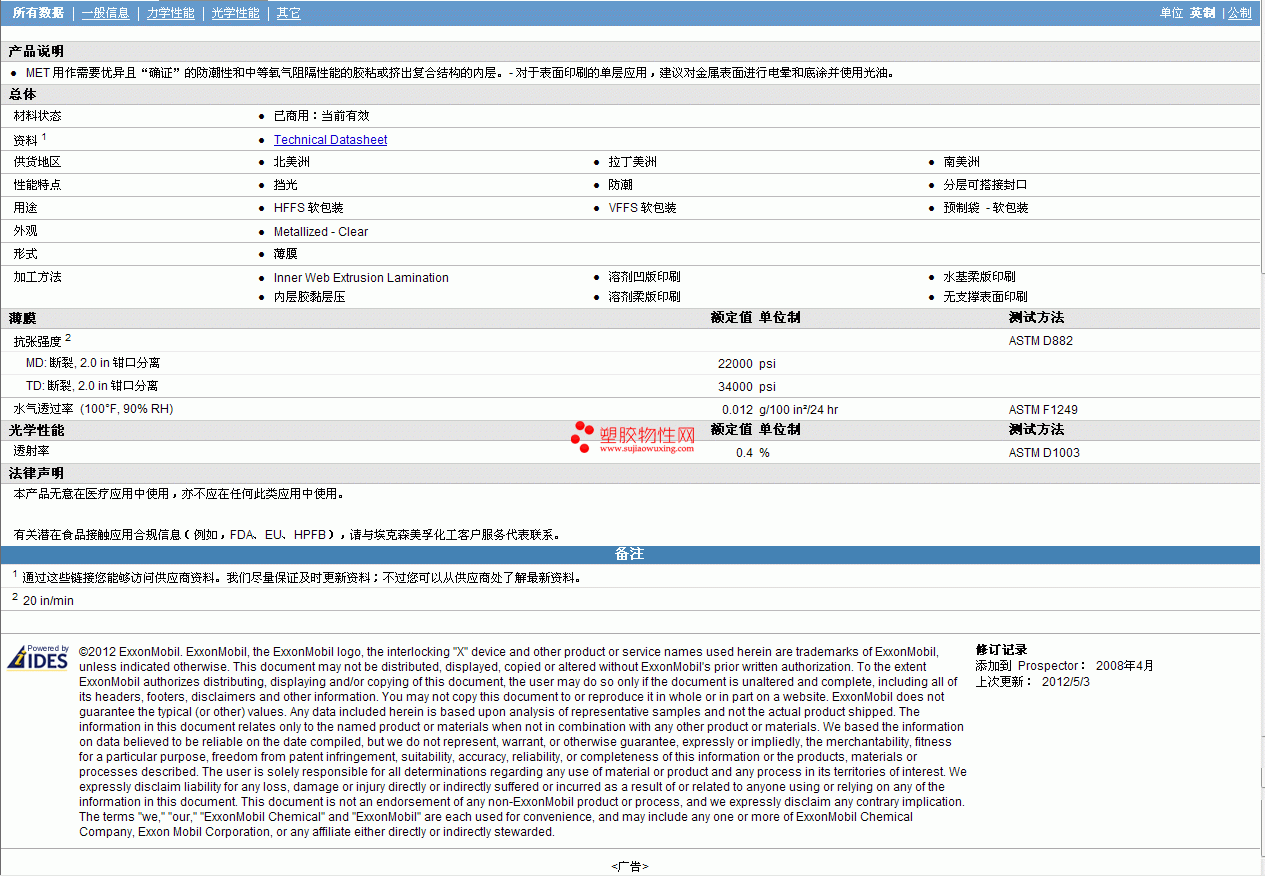Select the 所有数据 tab
The image size is (1265, 876).
(38, 13)
